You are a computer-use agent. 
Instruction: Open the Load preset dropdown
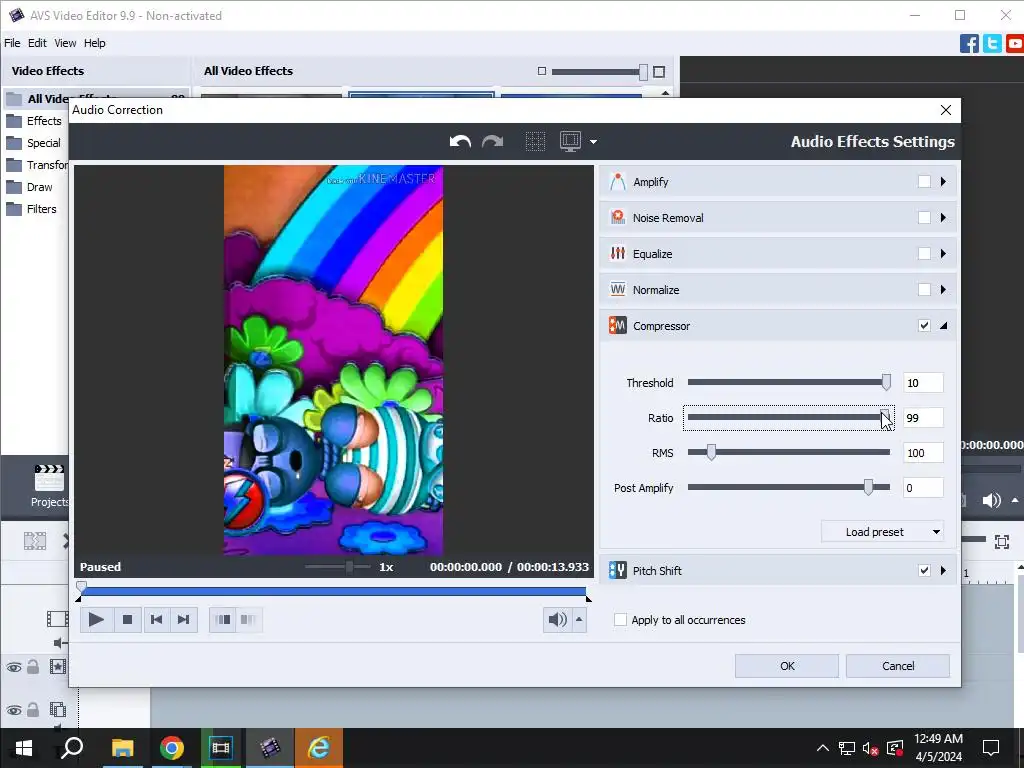pyautogui.click(x=882, y=532)
